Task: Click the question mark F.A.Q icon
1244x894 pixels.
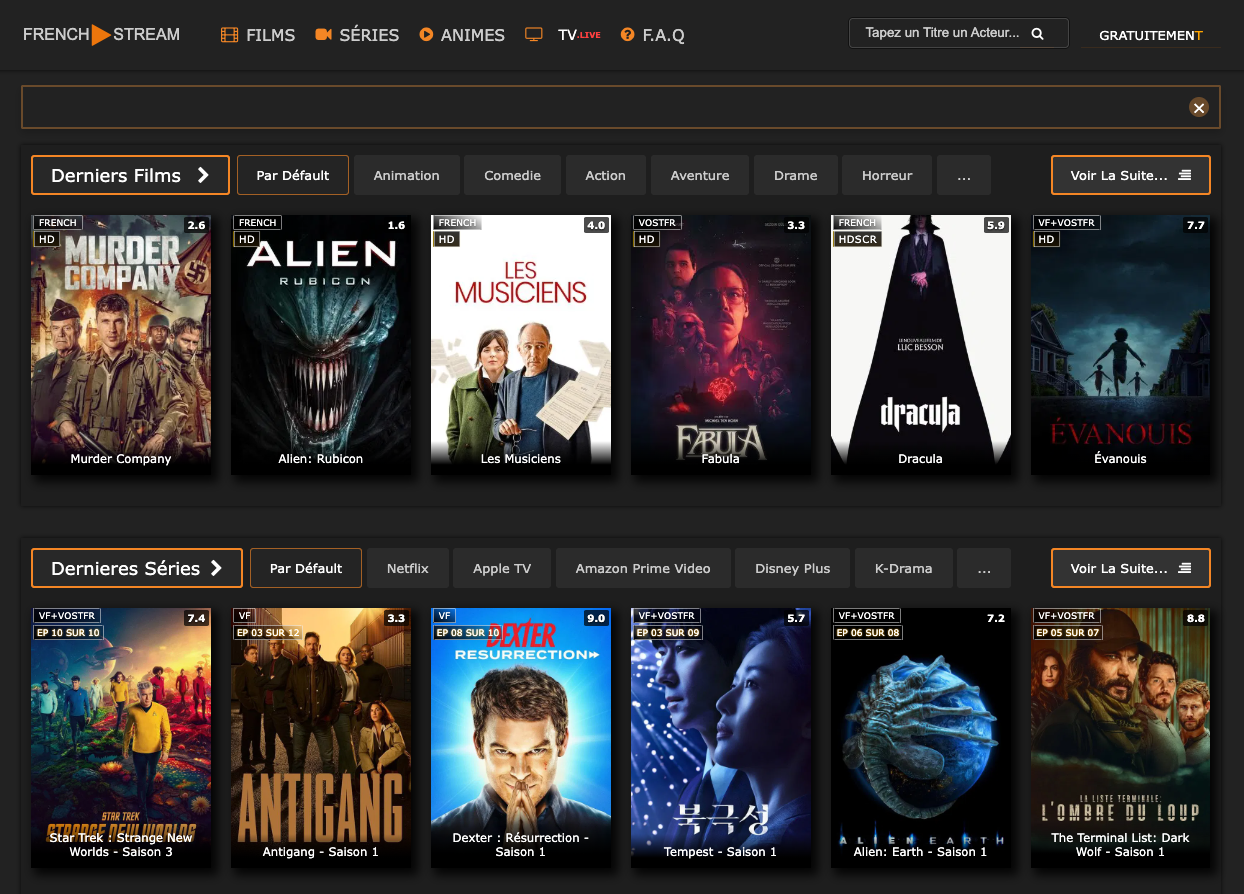Action: pyautogui.click(x=627, y=35)
